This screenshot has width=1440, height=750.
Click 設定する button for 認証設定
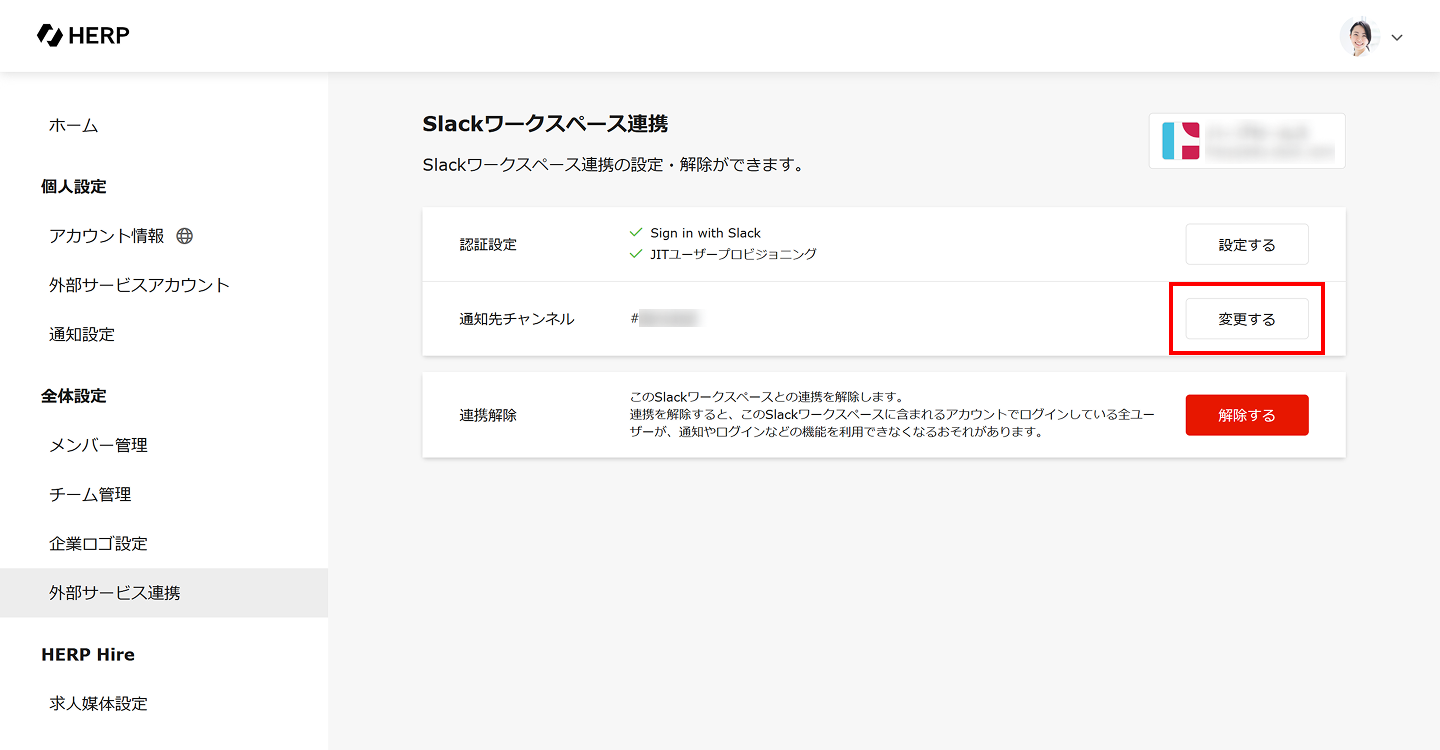click(x=1247, y=245)
